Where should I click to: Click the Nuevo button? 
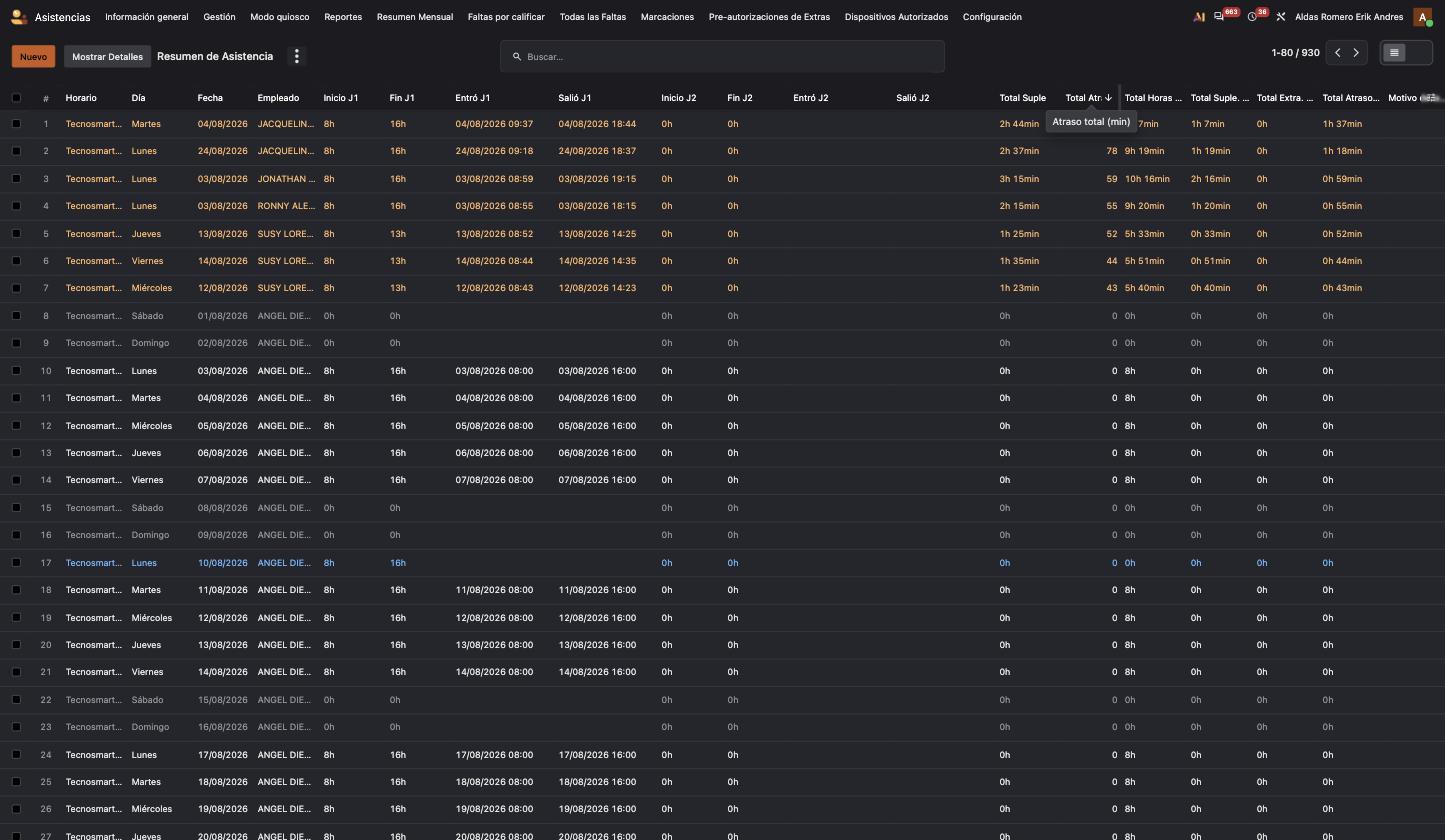[33, 56]
